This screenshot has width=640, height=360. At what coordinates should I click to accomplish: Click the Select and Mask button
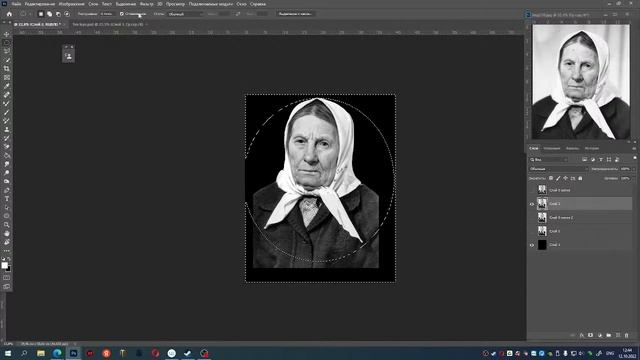point(295,14)
